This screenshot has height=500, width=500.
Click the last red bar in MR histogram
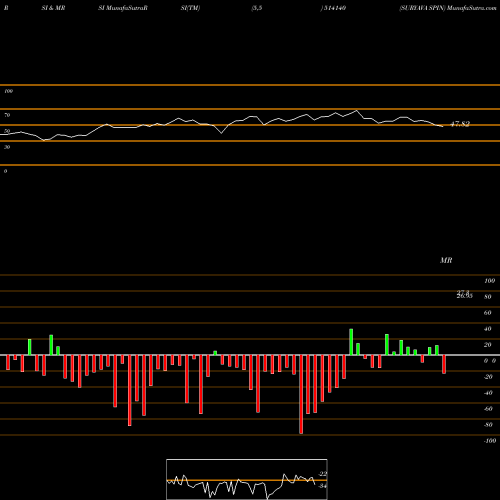pyautogui.click(x=444, y=364)
